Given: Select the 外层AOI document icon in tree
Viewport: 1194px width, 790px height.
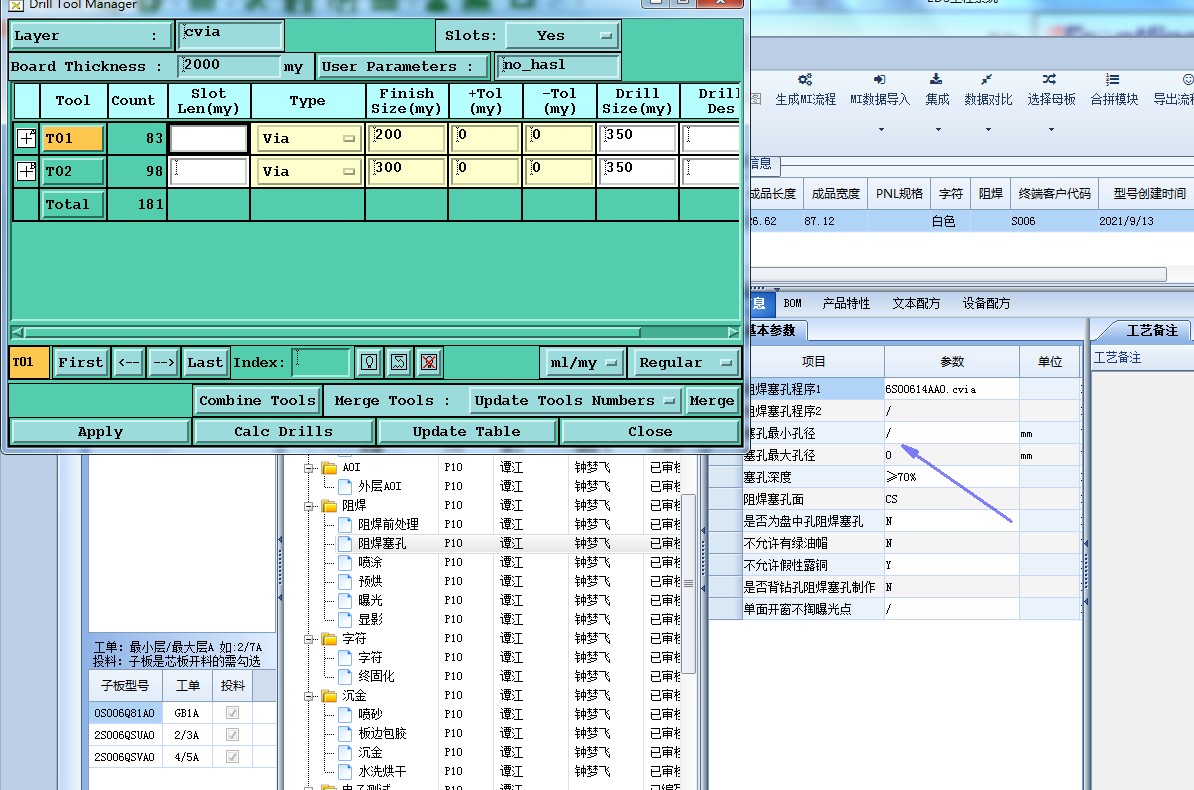Looking at the screenshot, I should 345,486.
